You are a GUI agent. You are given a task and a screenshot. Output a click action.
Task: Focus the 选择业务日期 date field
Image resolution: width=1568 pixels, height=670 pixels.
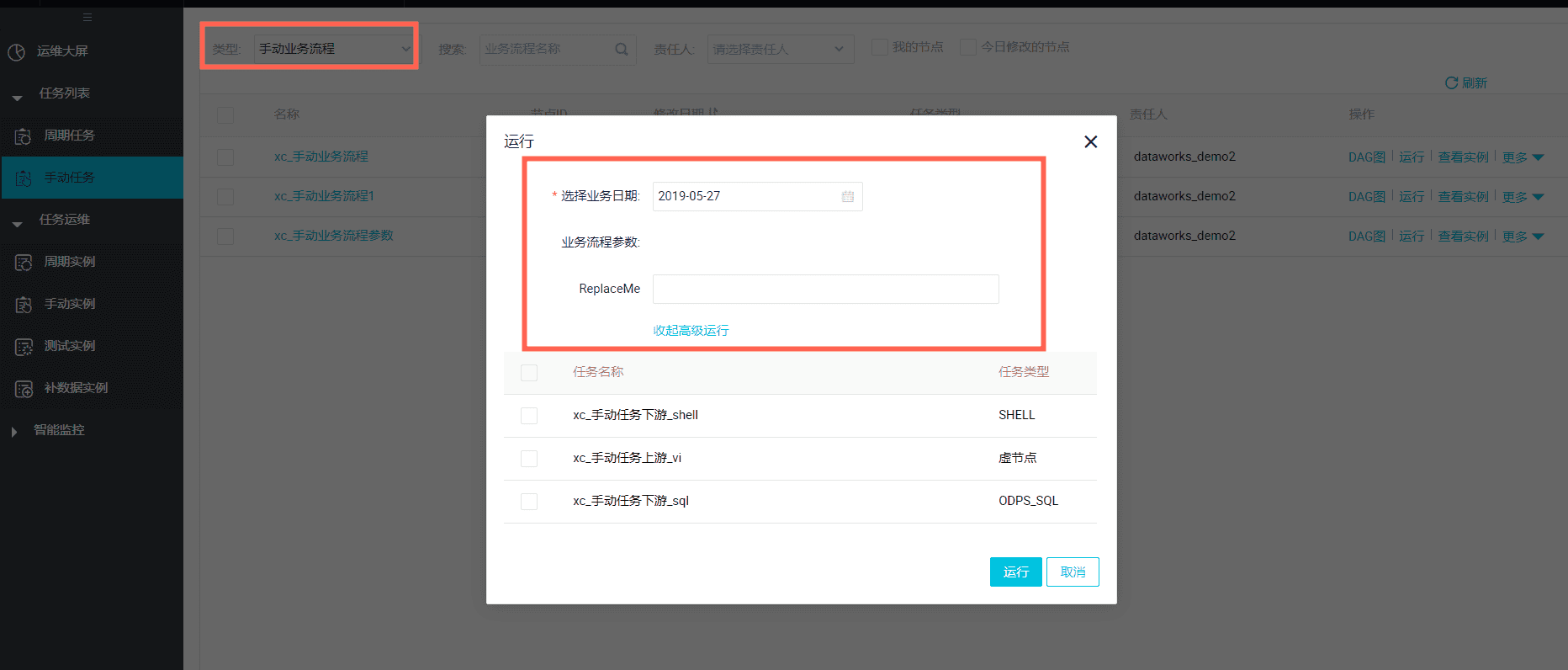coord(757,196)
